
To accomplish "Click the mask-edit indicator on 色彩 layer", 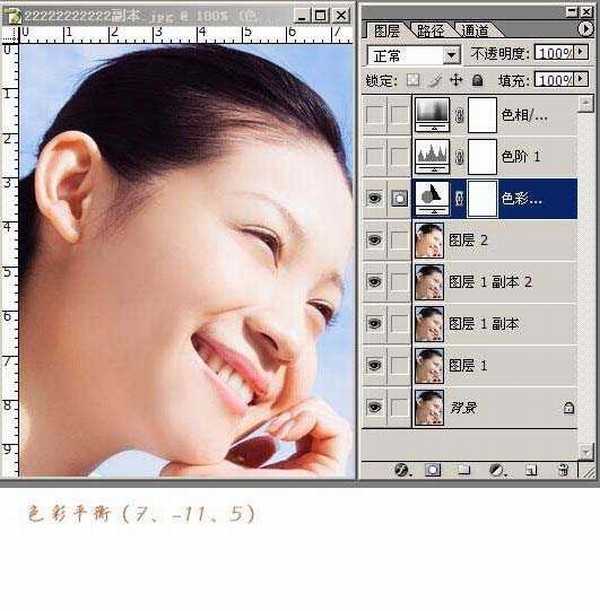I will (399, 198).
